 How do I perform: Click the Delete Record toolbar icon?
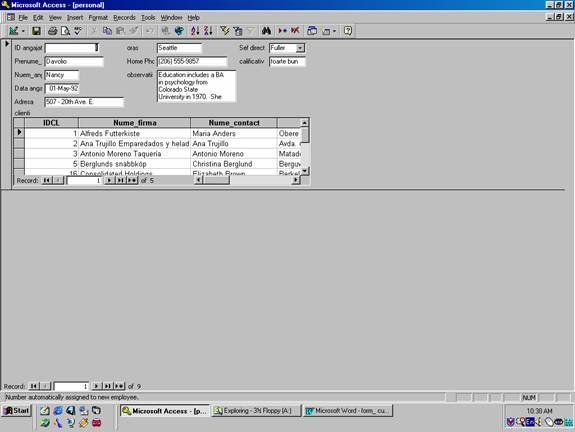pos(295,31)
